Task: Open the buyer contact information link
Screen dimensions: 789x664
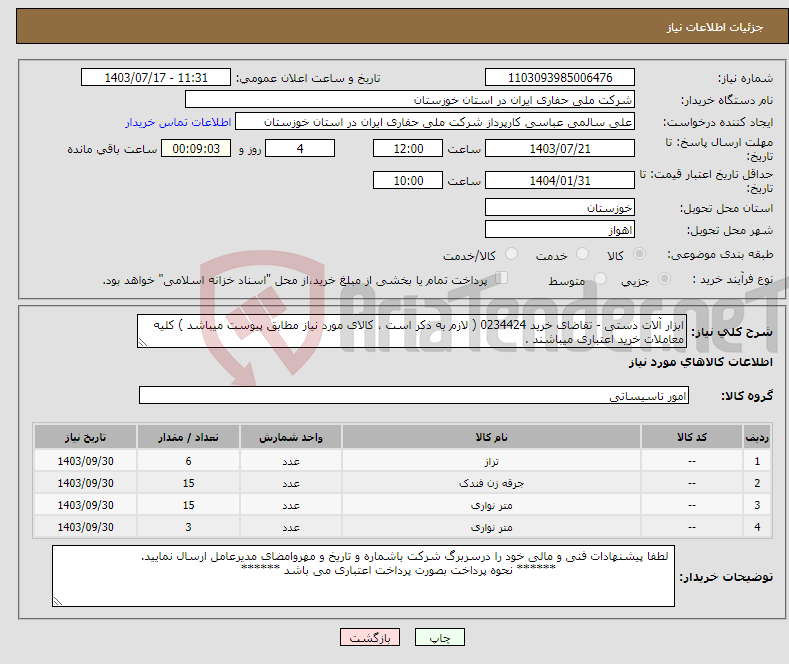Action: (178, 122)
